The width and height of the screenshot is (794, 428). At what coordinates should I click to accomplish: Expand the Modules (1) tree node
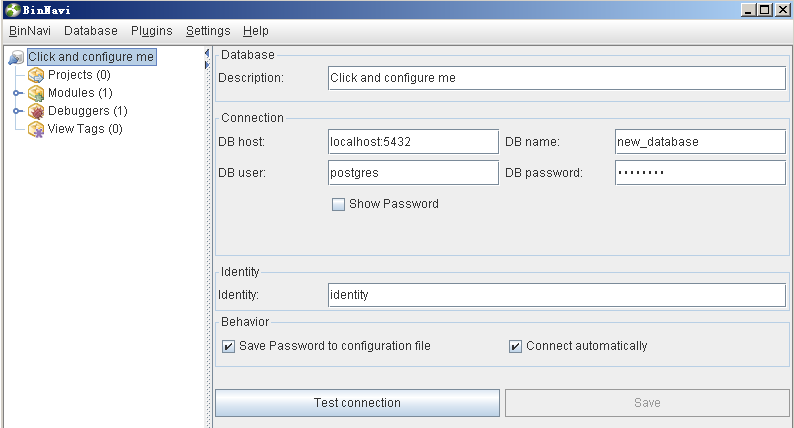[17, 93]
